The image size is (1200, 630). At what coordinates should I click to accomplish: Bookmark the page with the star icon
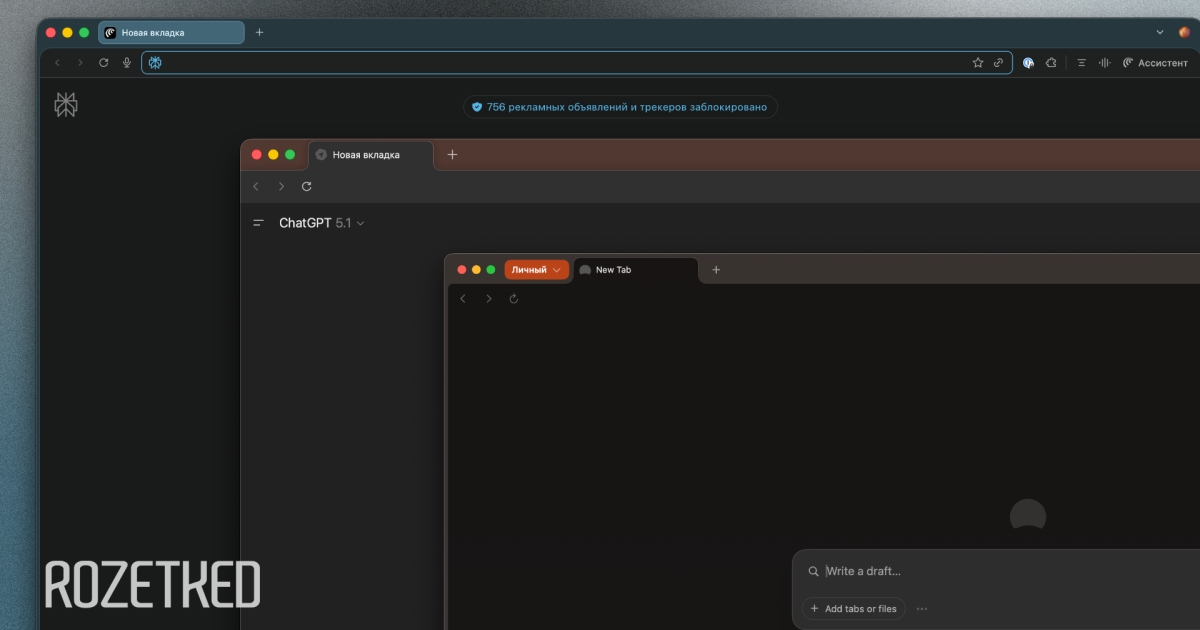point(978,63)
